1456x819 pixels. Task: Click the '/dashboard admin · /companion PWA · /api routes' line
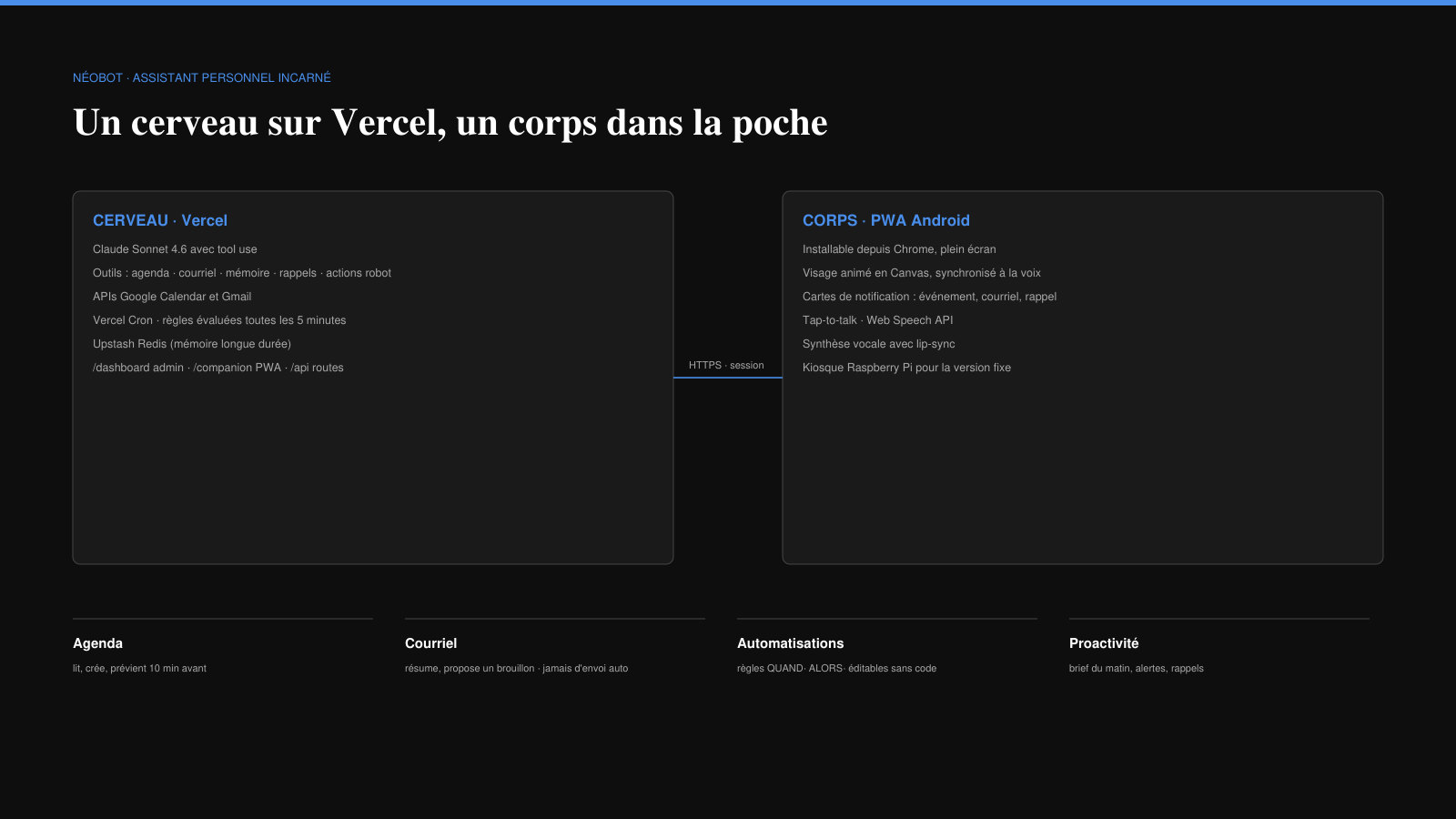pyautogui.click(x=218, y=368)
